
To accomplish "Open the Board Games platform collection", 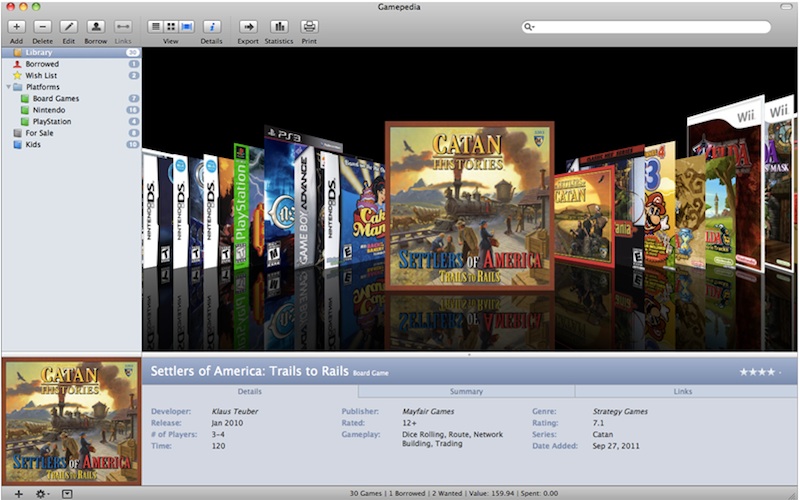I will [x=56, y=98].
